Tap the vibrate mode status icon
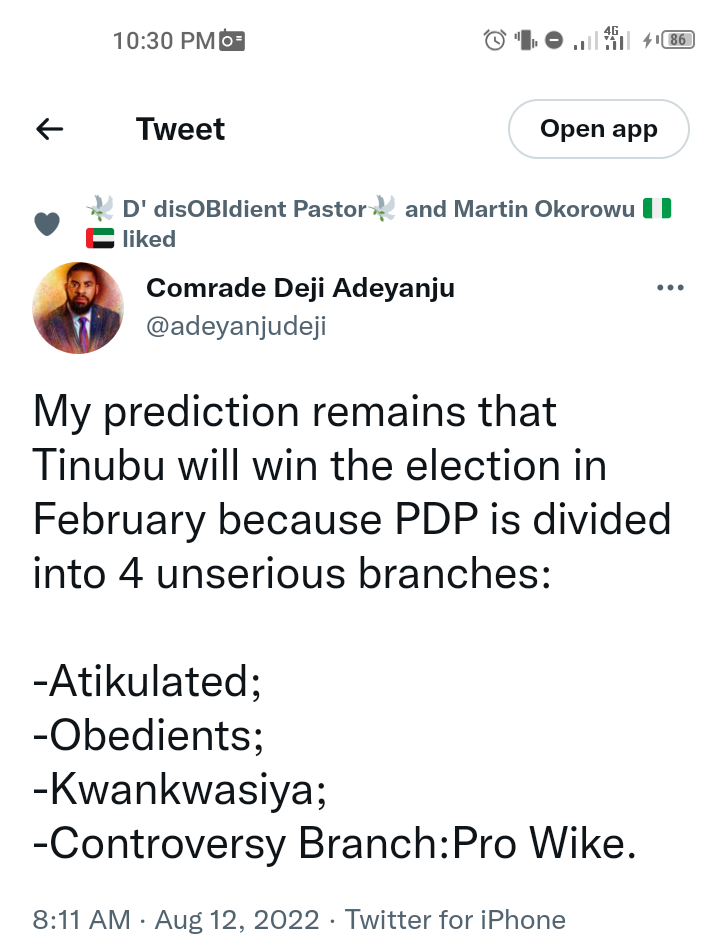This screenshot has height=951, width=720. (x=526, y=40)
